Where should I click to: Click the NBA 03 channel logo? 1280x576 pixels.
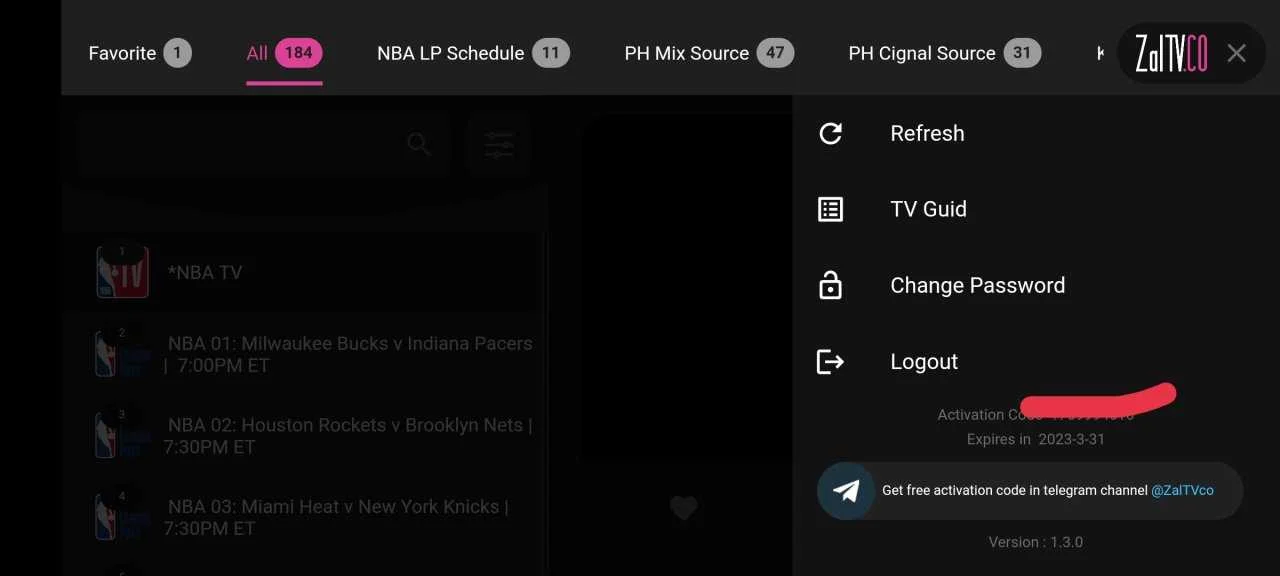tap(123, 517)
